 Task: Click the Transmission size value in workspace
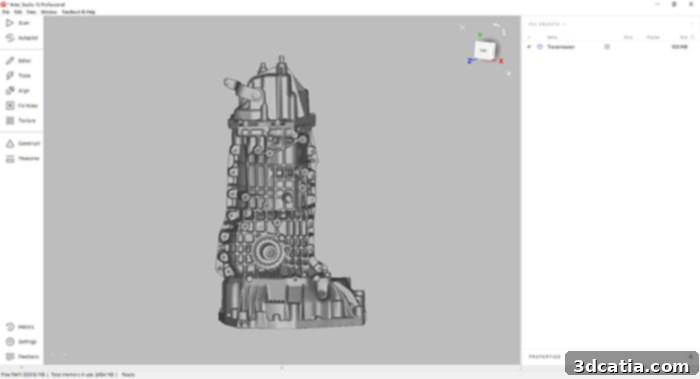click(679, 47)
